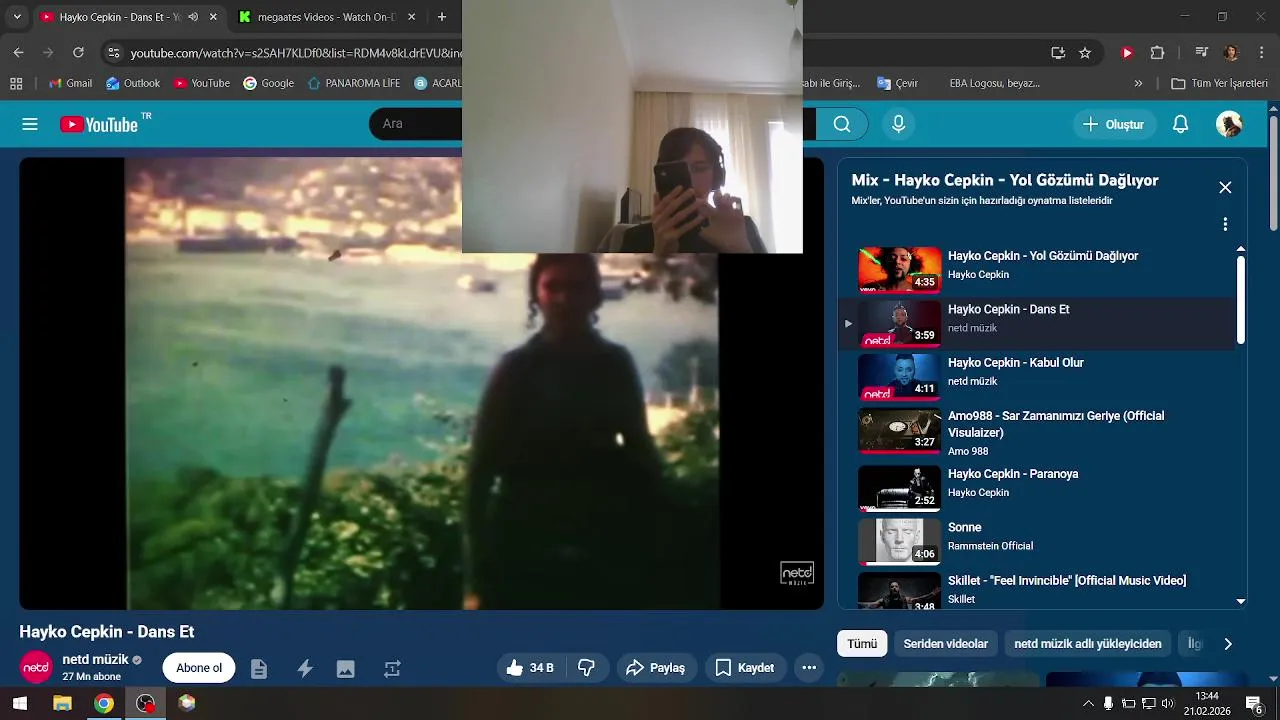Open site information icon in address bar
This screenshot has width=1280, height=720.
point(114,53)
